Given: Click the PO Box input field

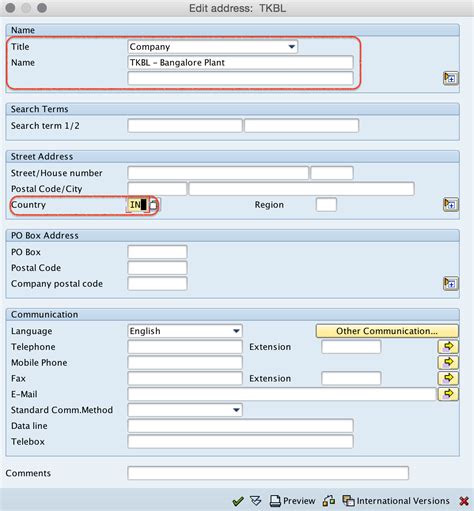Looking at the screenshot, I should coord(157,252).
